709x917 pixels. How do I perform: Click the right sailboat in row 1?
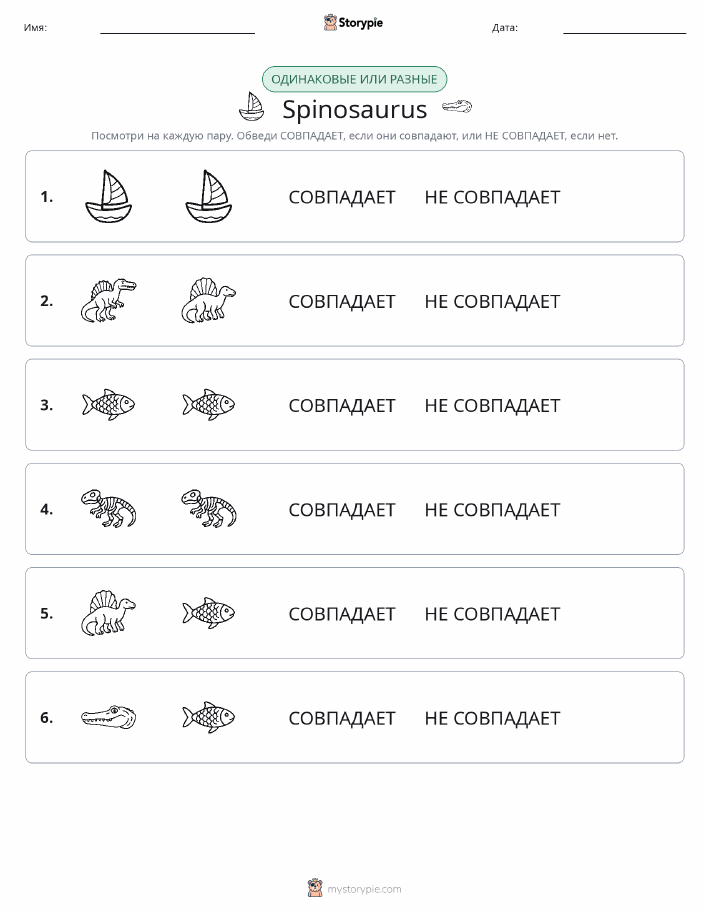(209, 196)
